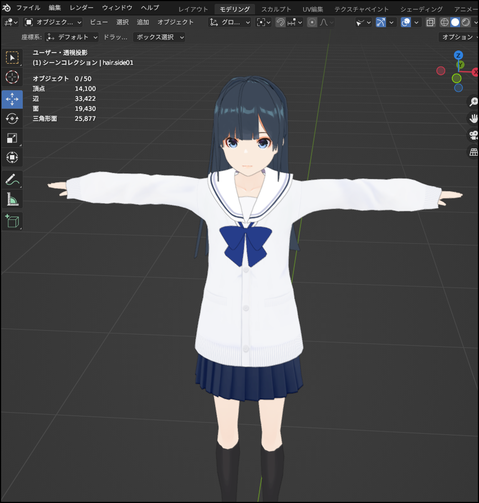Click the zoom magnifier icon in the viewport
This screenshot has height=503, width=479.
pyautogui.click(x=473, y=102)
